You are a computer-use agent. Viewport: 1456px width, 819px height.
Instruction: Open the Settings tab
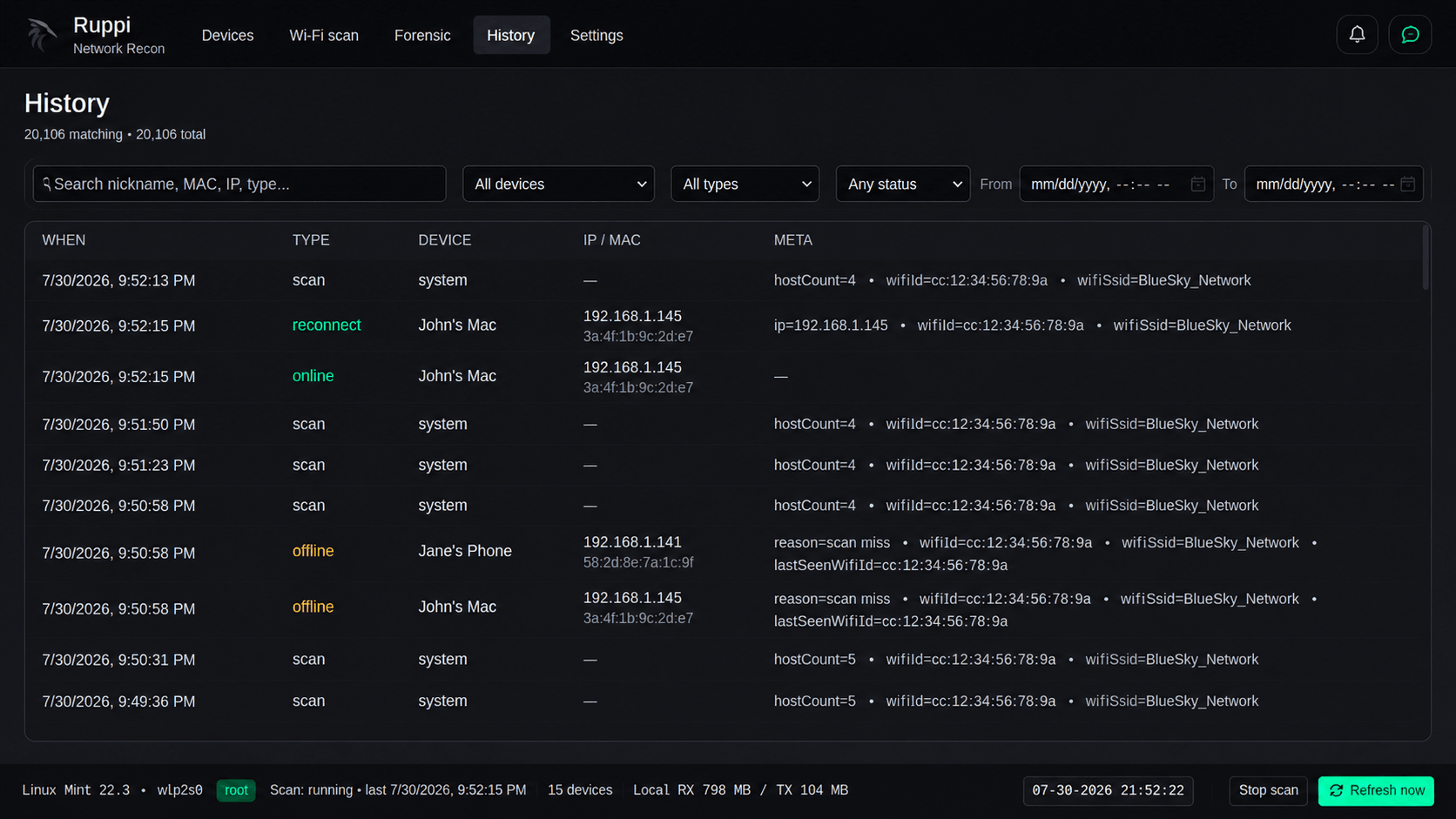pos(597,35)
